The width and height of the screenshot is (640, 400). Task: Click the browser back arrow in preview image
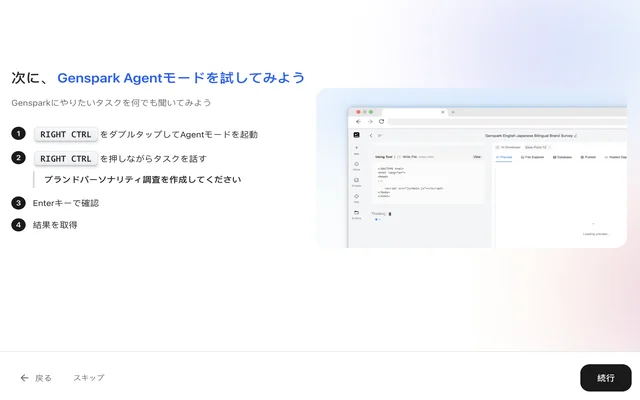click(358, 122)
